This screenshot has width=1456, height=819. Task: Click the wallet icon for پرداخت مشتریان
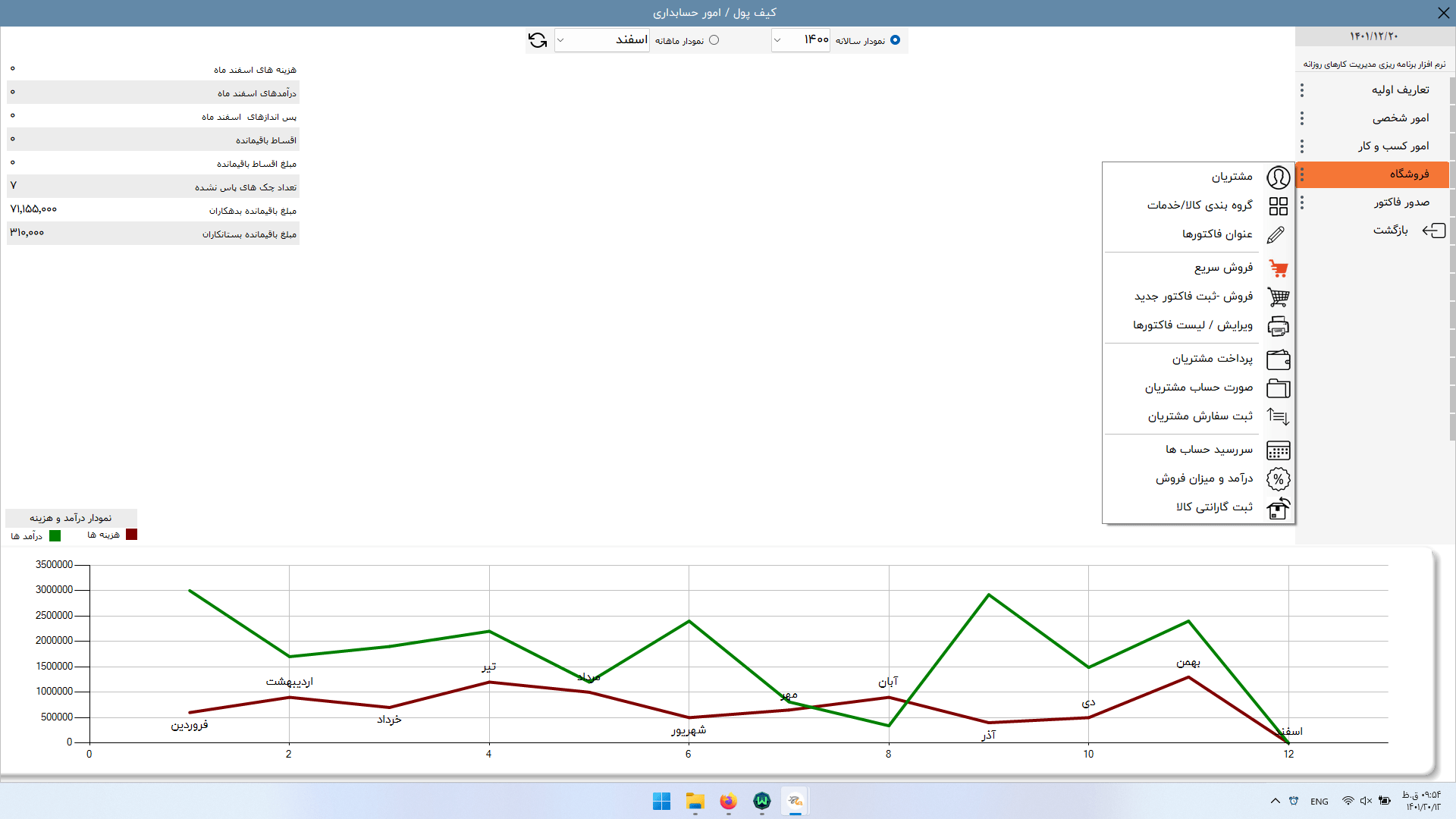[1278, 359]
